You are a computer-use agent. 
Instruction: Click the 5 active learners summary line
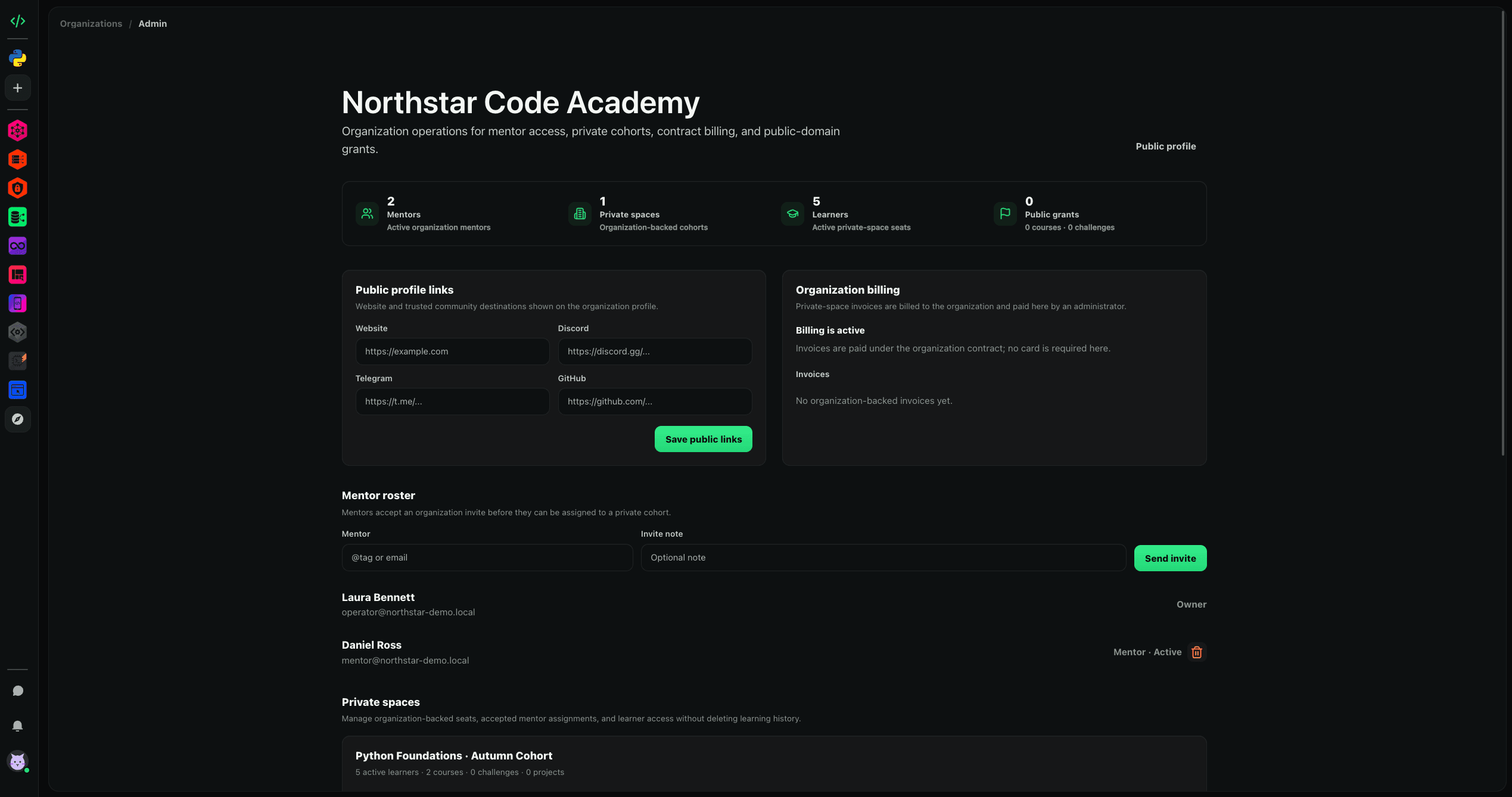click(459, 773)
